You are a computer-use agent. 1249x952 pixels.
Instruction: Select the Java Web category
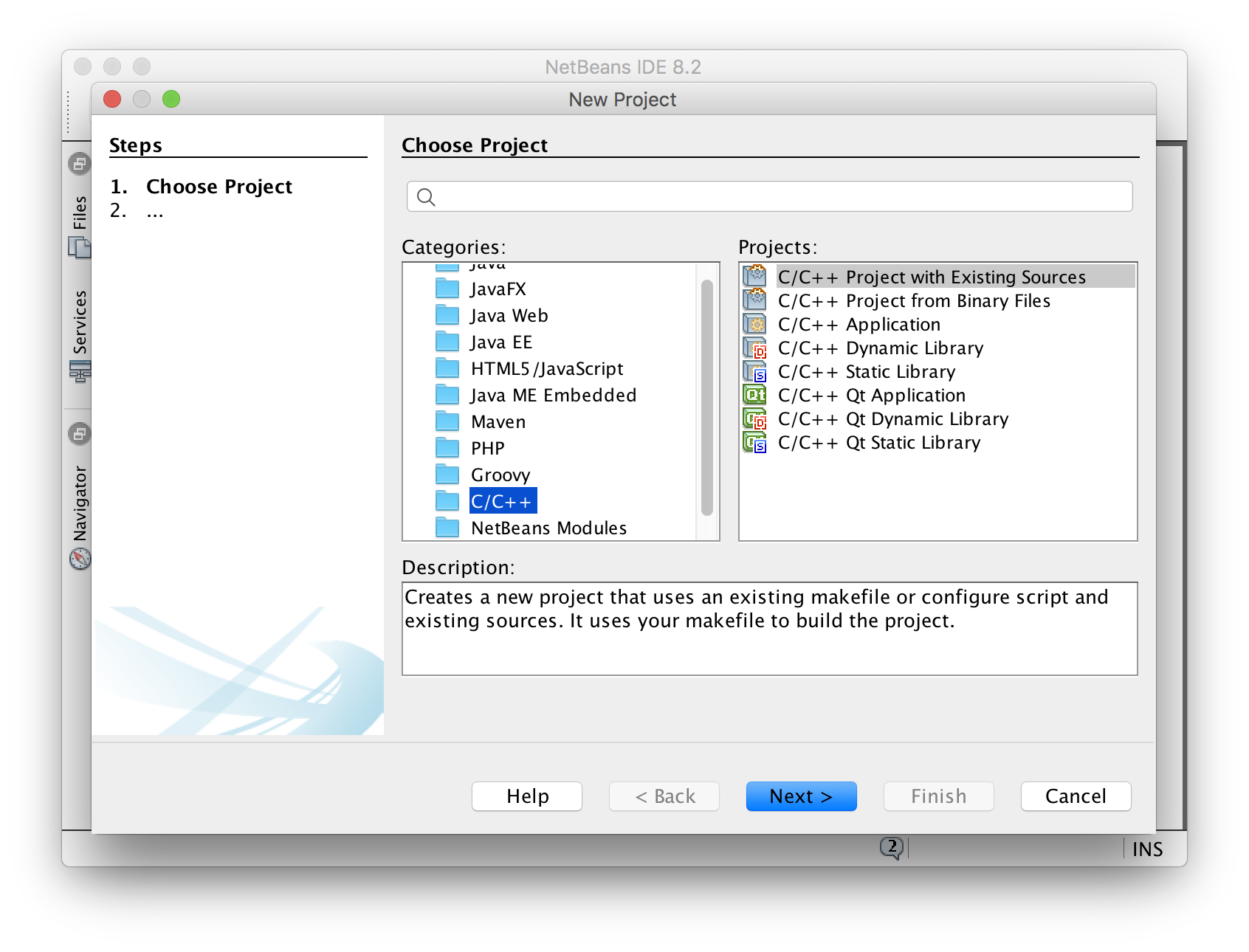pyautogui.click(x=509, y=315)
